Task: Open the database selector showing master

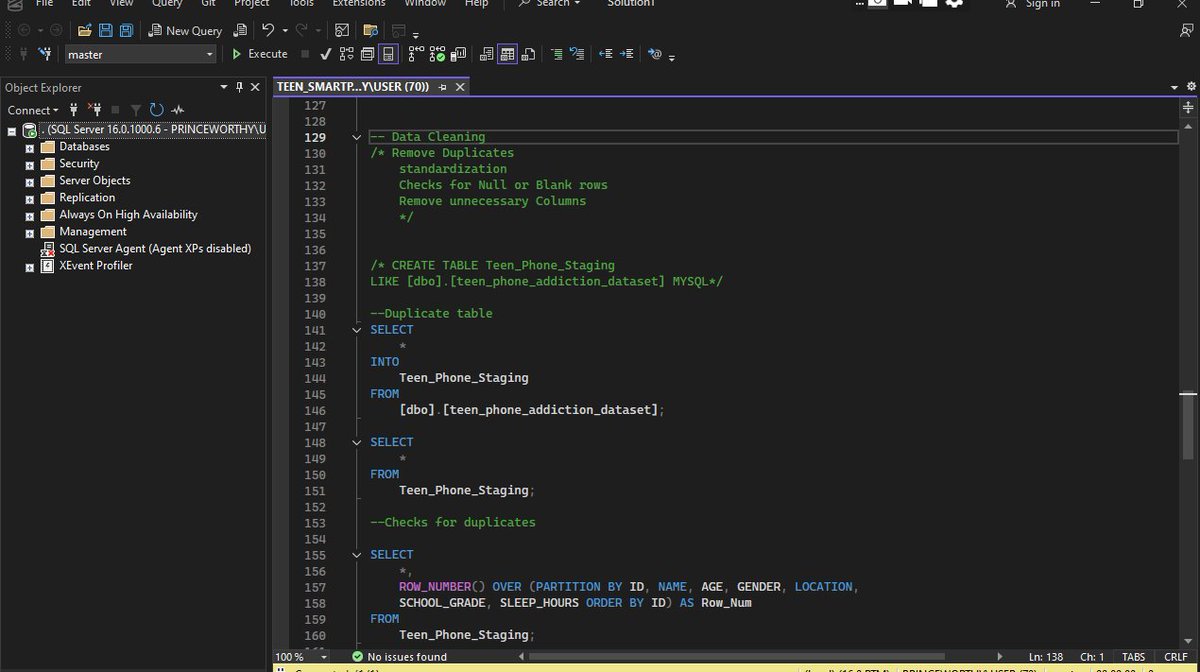Action: coord(141,54)
